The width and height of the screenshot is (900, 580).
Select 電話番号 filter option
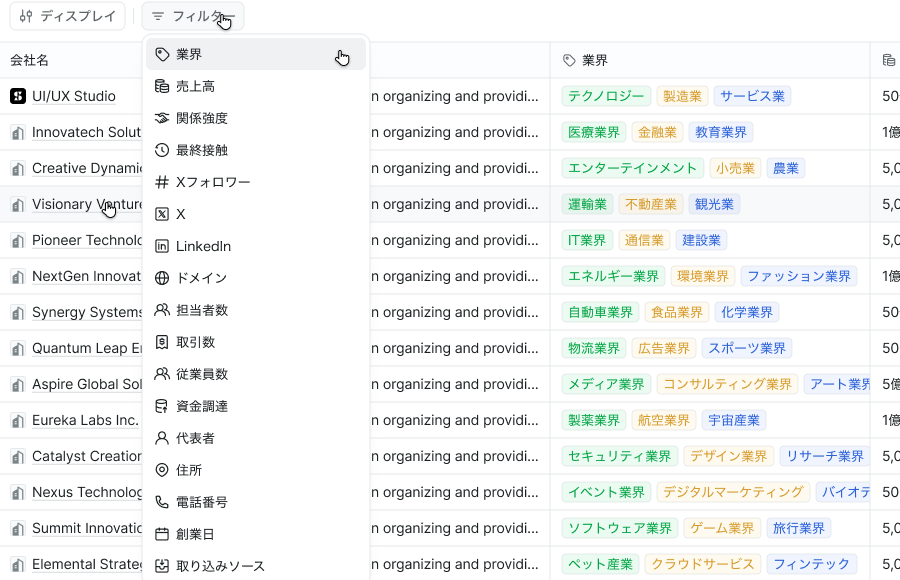point(255,502)
